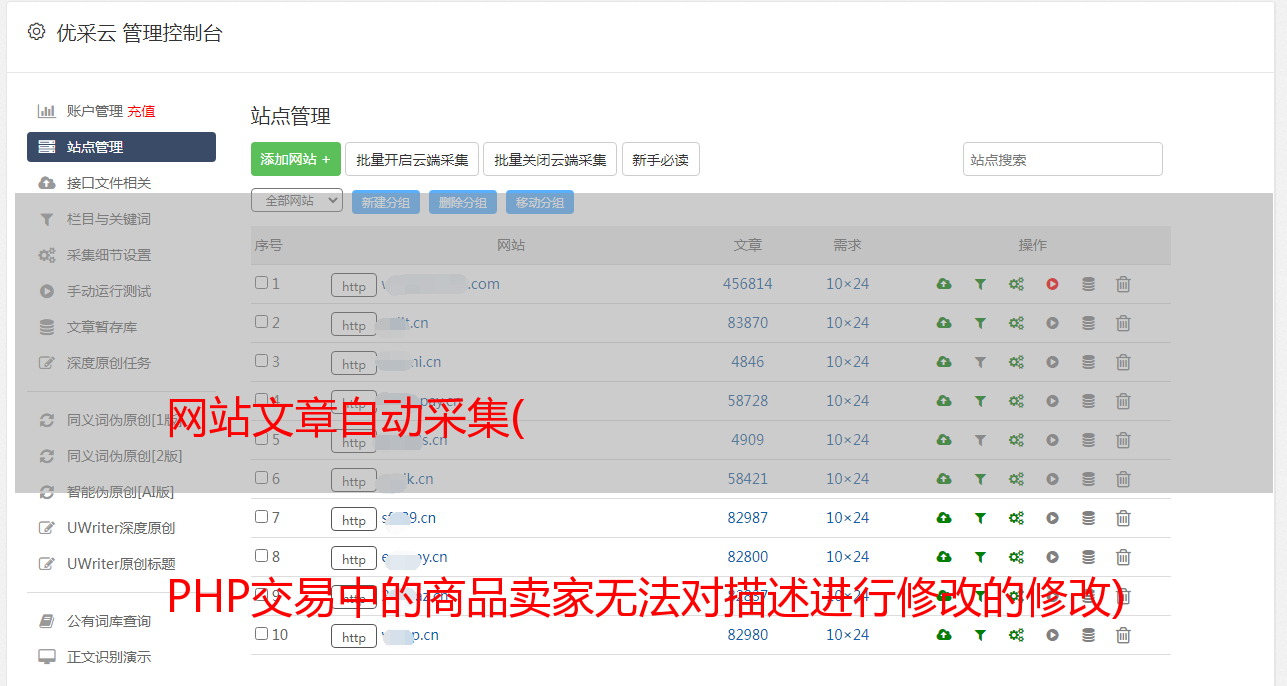Tick the checkbox for site 5

click(x=261, y=439)
